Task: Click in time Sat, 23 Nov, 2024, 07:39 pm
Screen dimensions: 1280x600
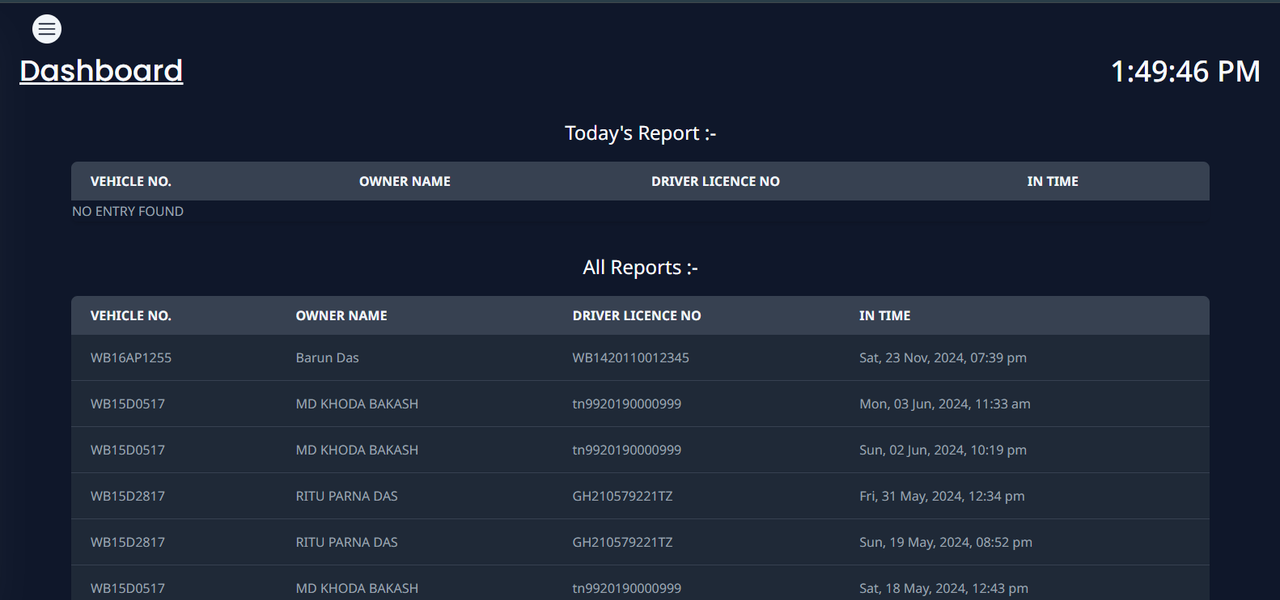Action: 943,357
